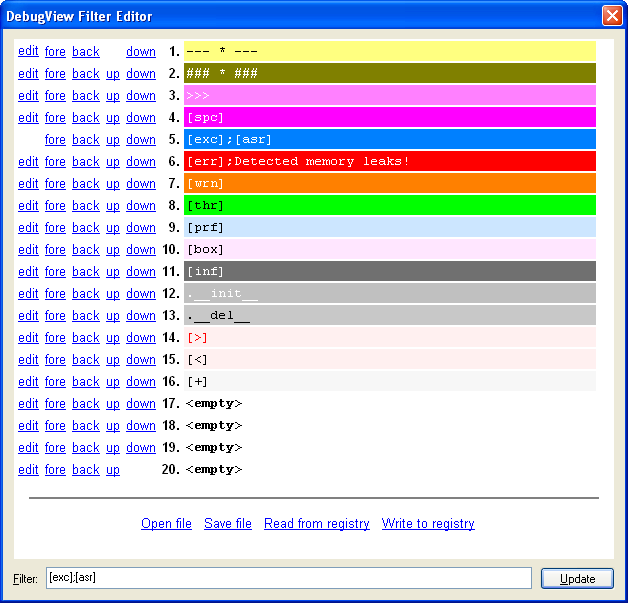Select <empty> text in row 20
Image resolution: width=628 pixels, height=603 pixels.
click(214, 470)
